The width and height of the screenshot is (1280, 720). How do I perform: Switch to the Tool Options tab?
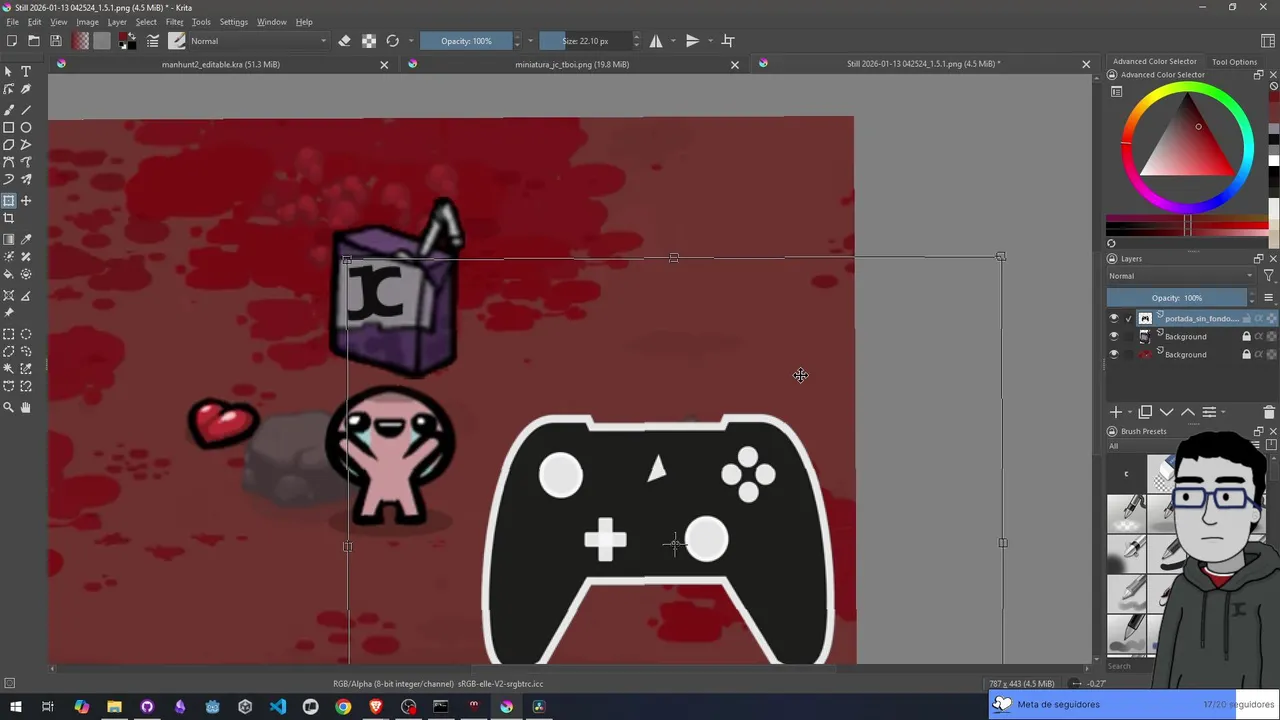click(x=1234, y=62)
